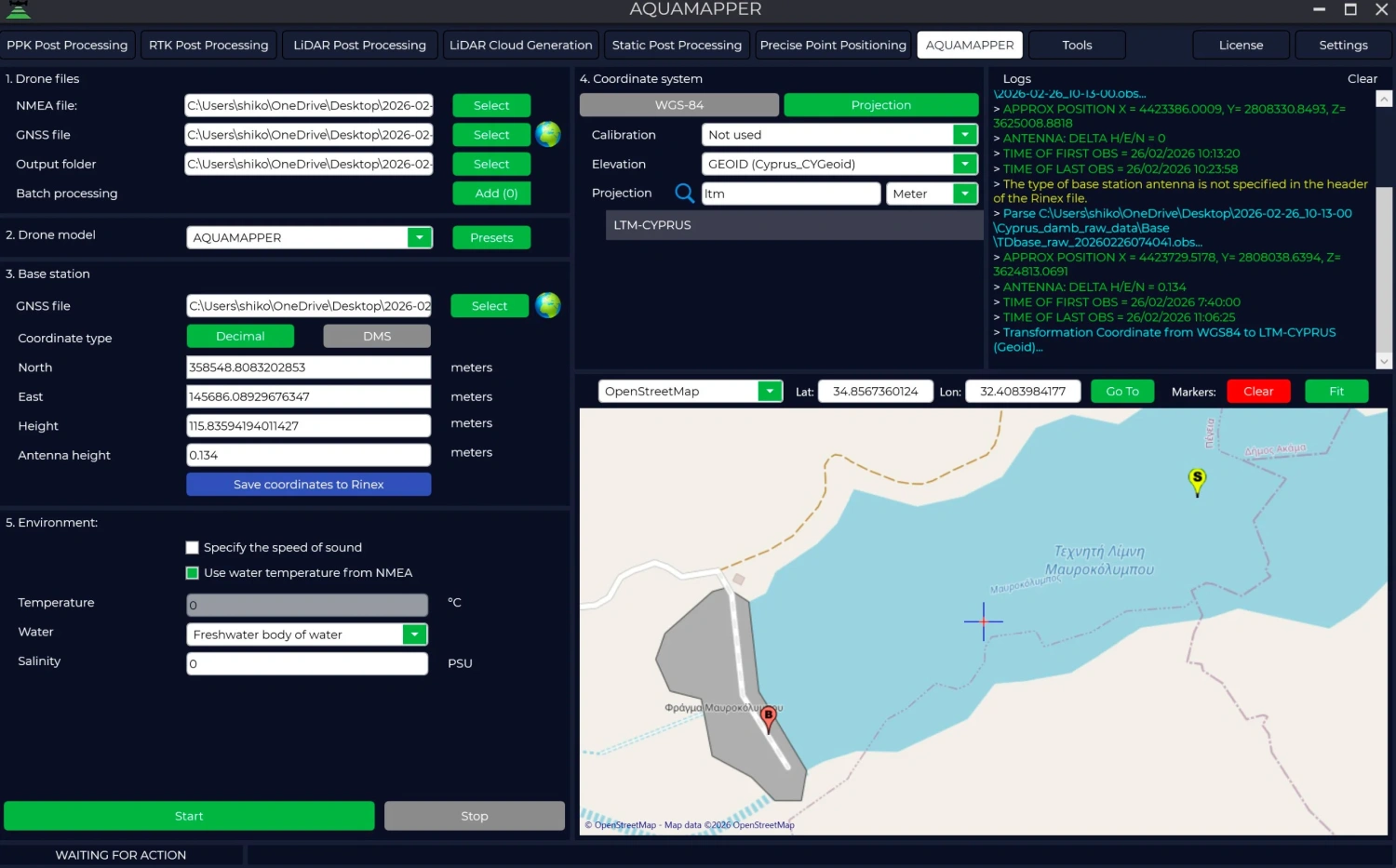The height and width of the screenshot is (868, 1396).
Task: Click the Logs scrollbar down arrow
Action: pyautogui.click(x=1384, y=361)
